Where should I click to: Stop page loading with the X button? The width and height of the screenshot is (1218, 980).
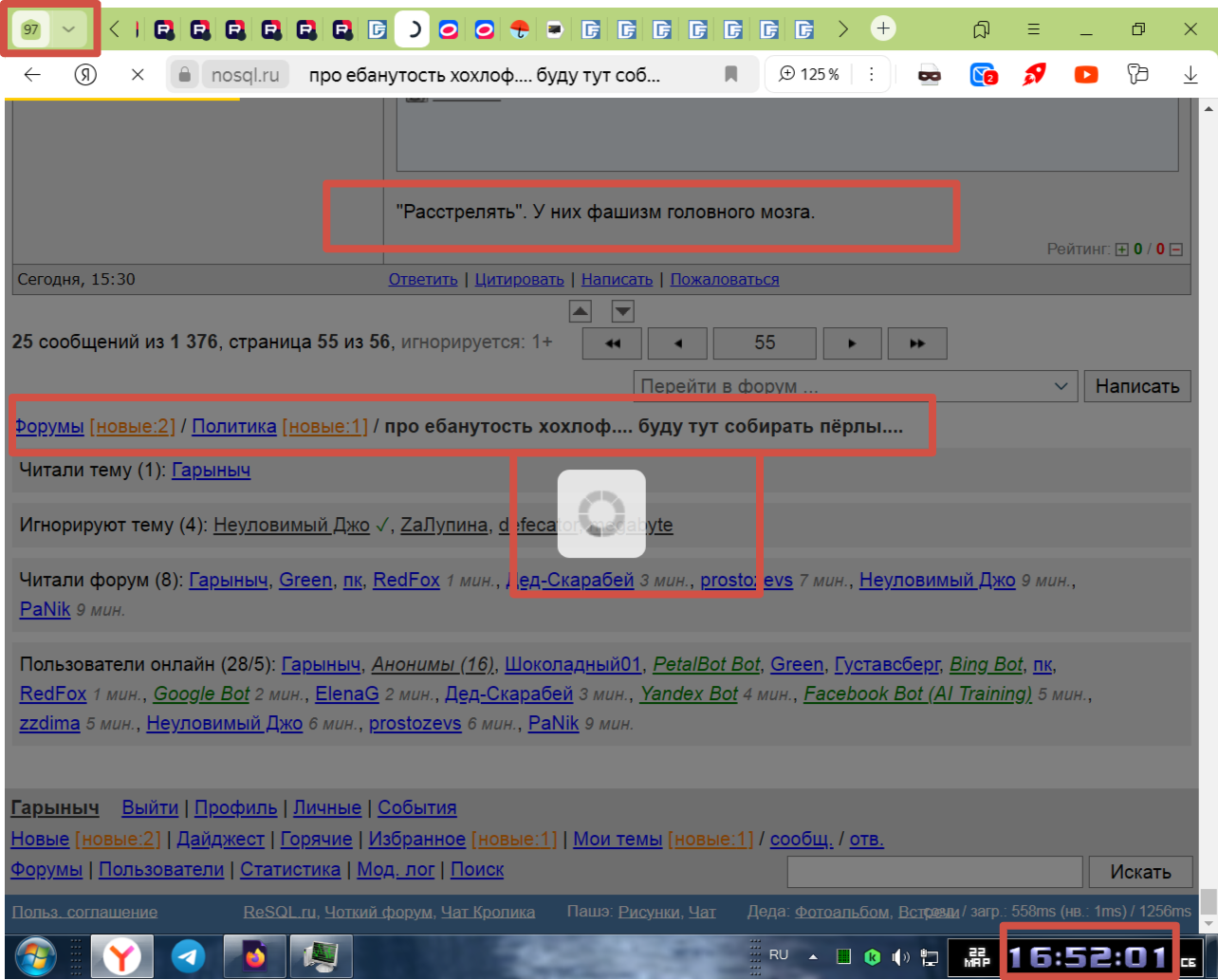[x=138, y=74]
